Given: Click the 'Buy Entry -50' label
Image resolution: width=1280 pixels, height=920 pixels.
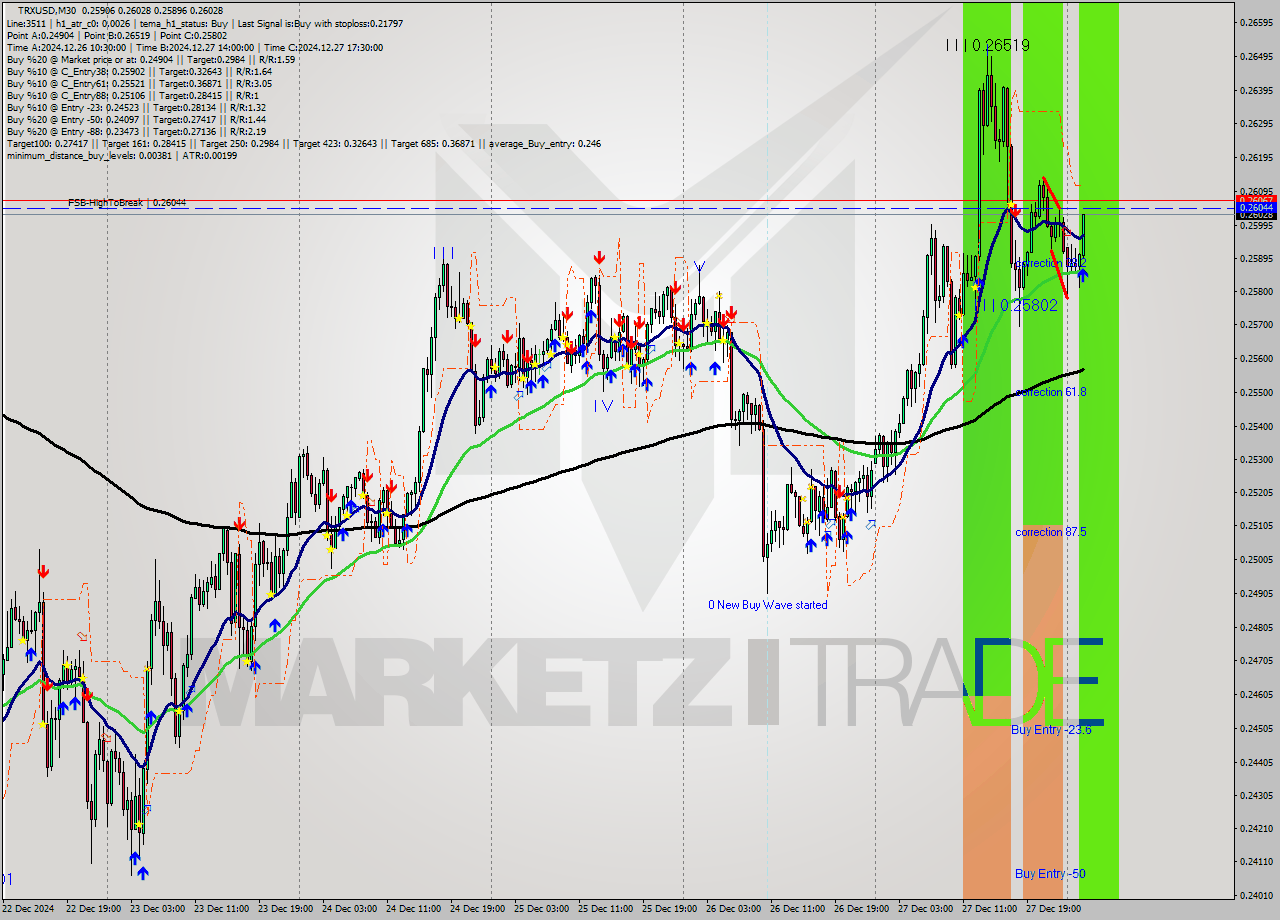Looking at the screenshot, I should point(1050,873).
